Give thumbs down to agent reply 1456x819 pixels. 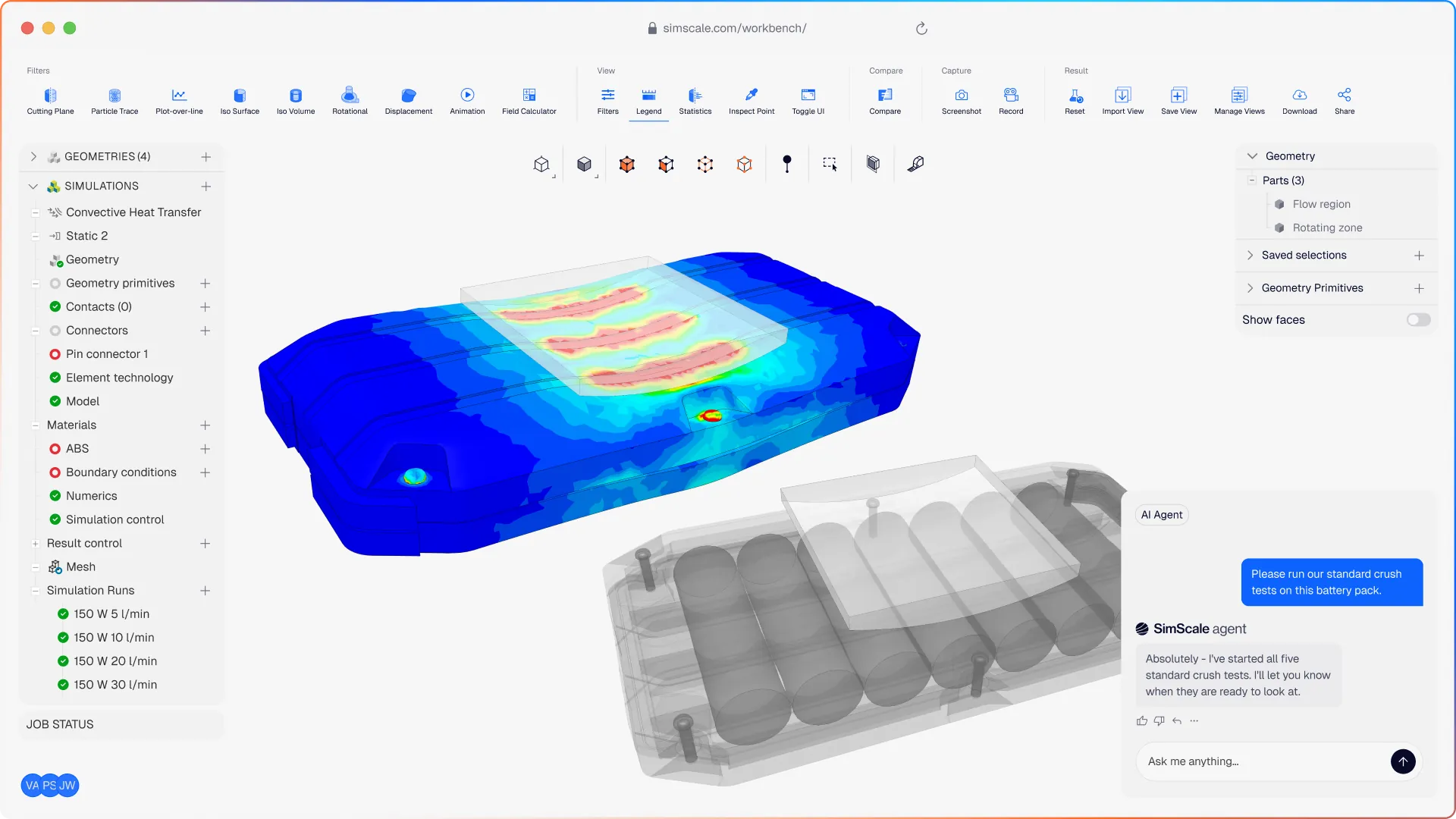(x=1159, y=721)
